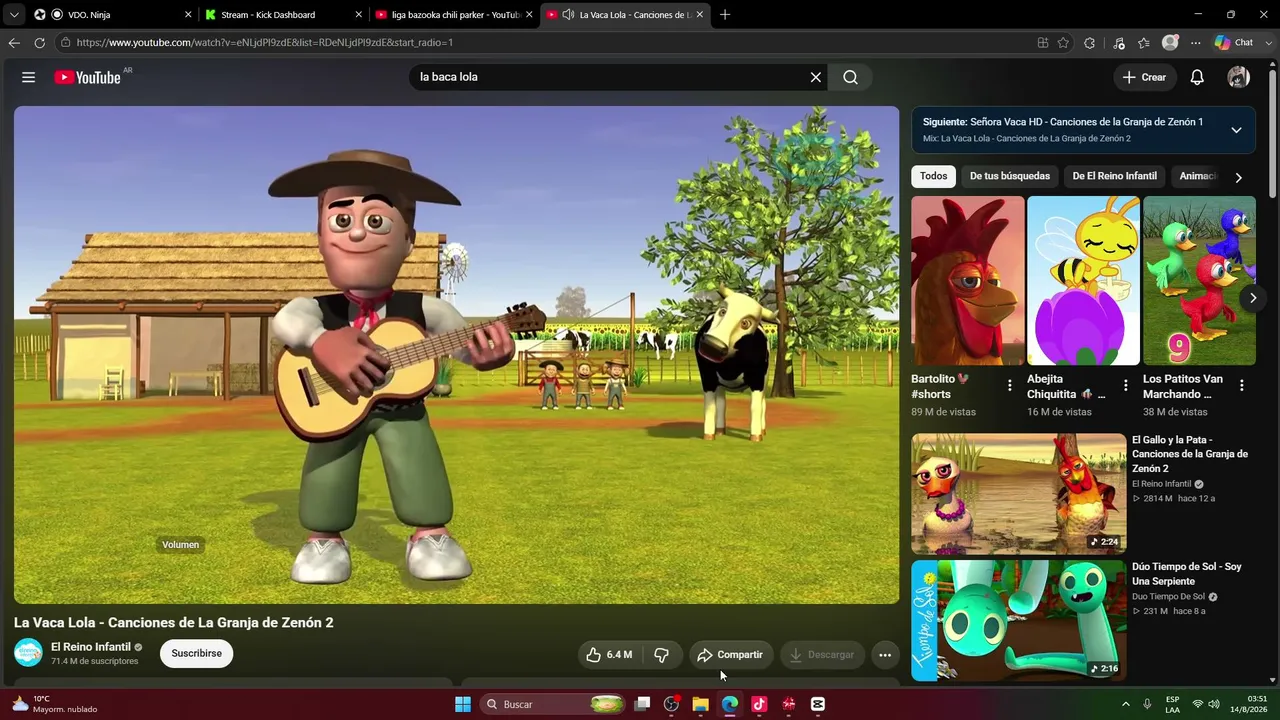
Task: Open volume control in system tray
Action: pyautogui.click(x=1214, y=704)
